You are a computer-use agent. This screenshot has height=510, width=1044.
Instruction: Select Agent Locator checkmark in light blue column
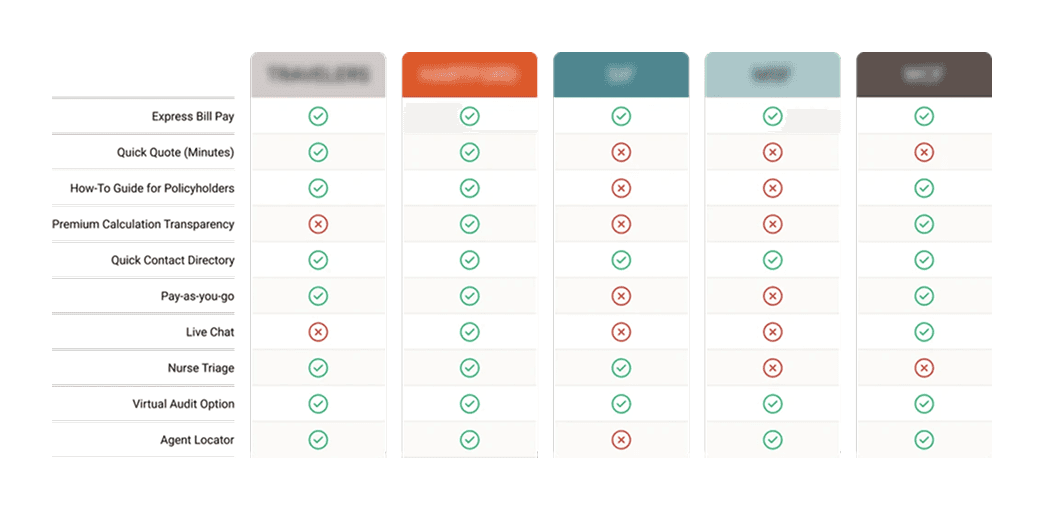772,439
